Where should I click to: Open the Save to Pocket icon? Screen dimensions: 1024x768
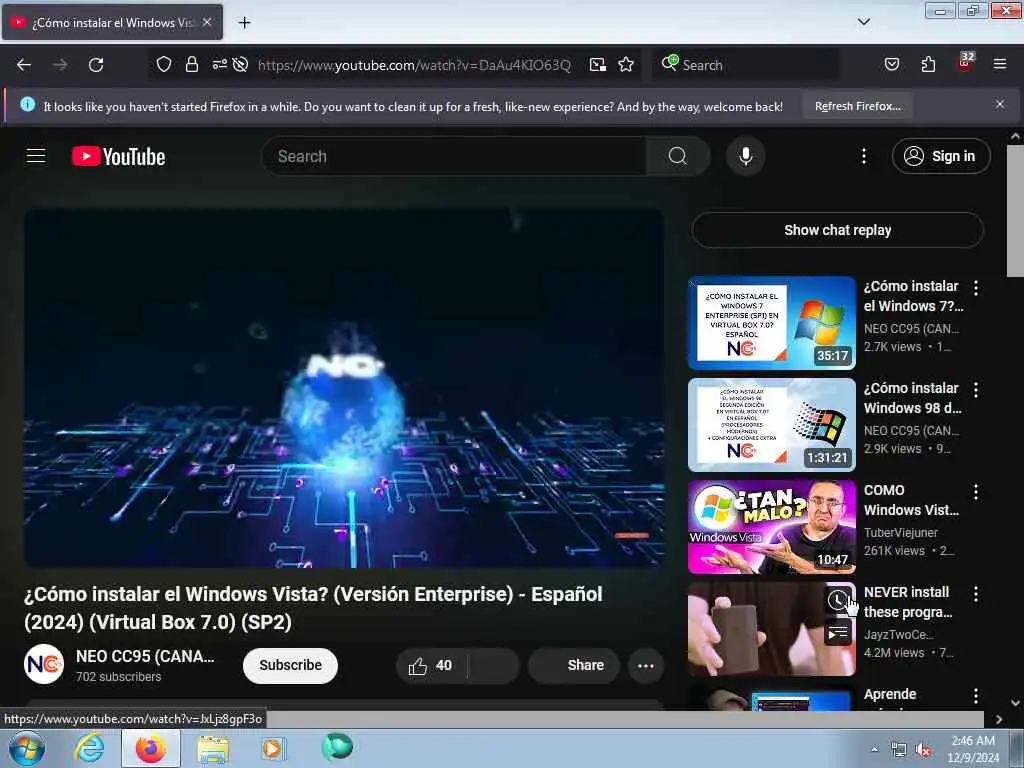click(892, 64)
